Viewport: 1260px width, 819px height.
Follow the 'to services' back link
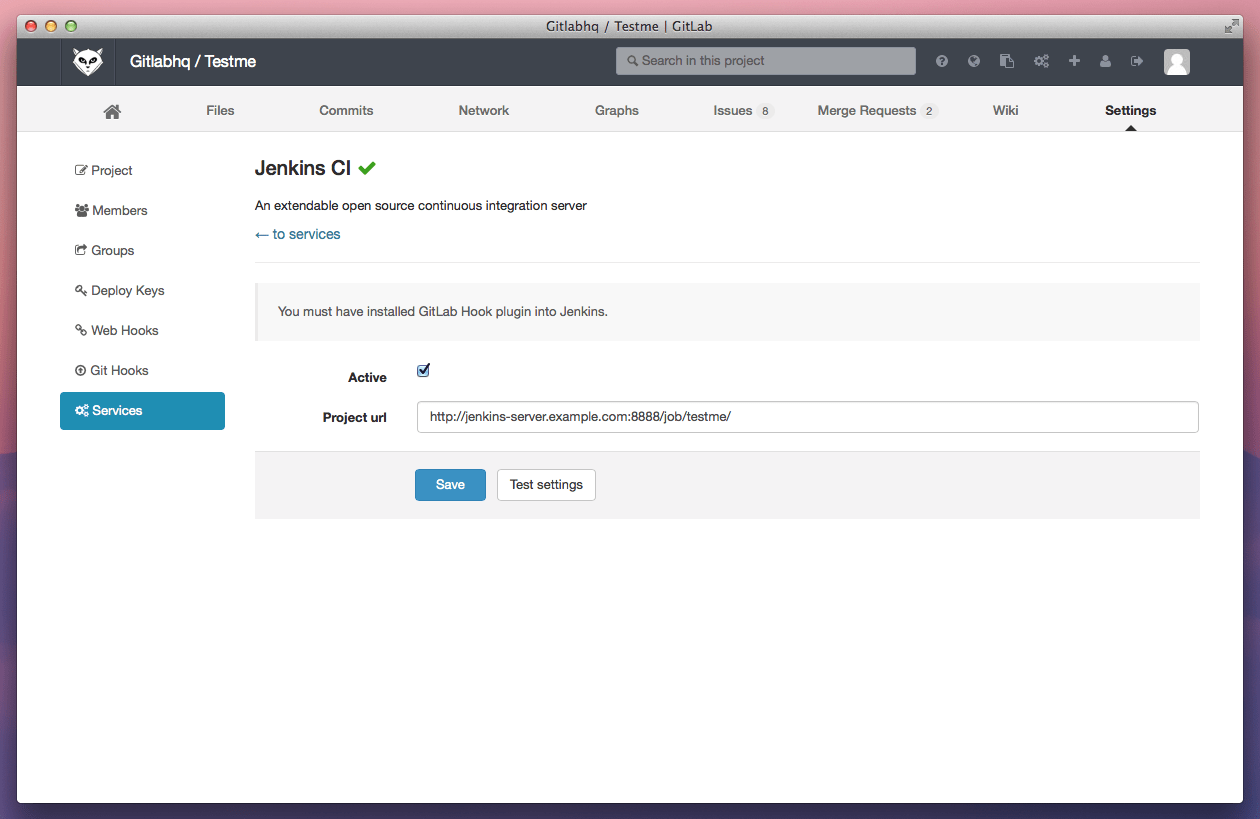(x=298, y=234)
